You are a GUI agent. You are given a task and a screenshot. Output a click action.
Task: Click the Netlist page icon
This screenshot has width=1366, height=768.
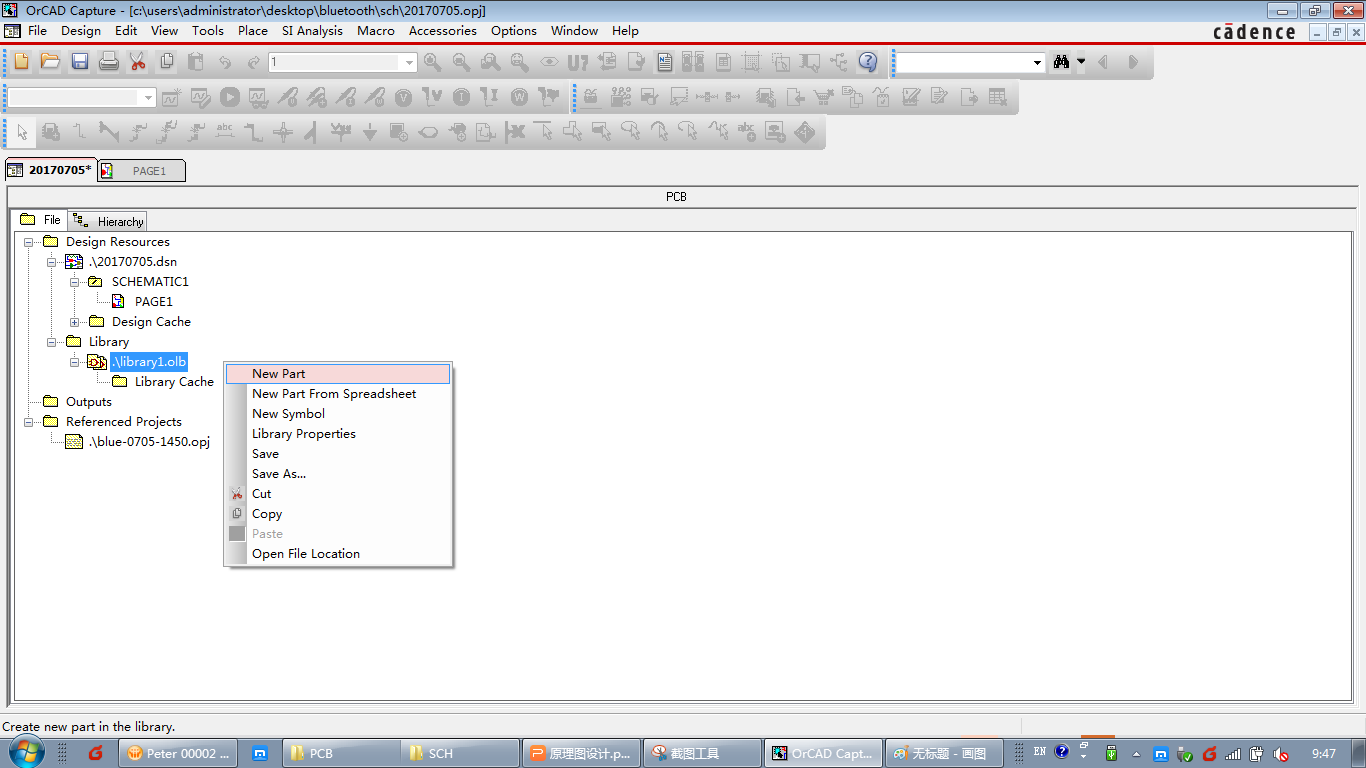(x=665, y=62)
